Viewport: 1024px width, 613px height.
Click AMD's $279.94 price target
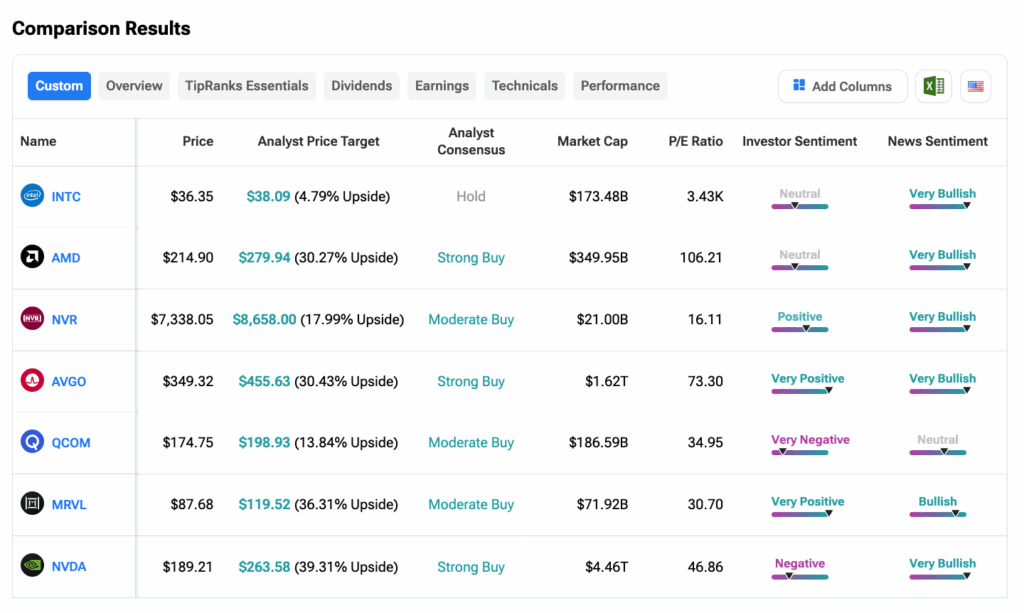[264, 257]
